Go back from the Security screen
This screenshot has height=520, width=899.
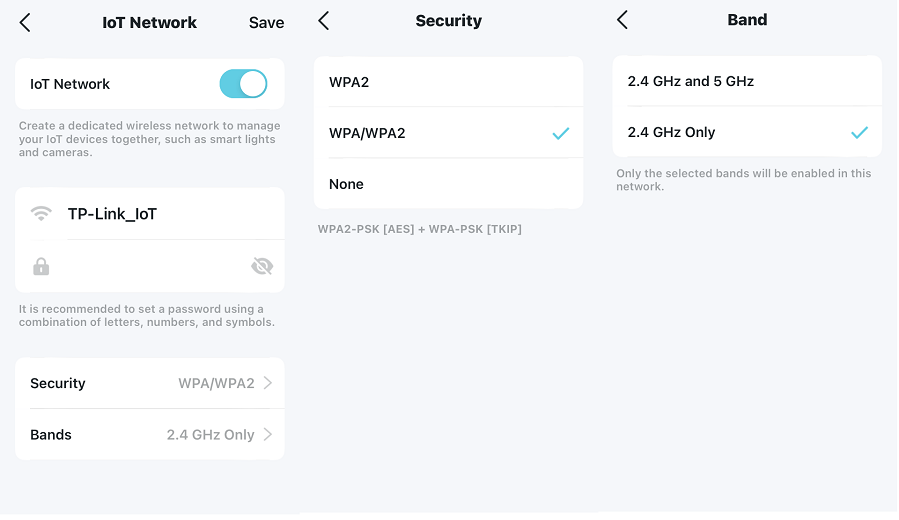pyautogui.click(x=323, y=21)
